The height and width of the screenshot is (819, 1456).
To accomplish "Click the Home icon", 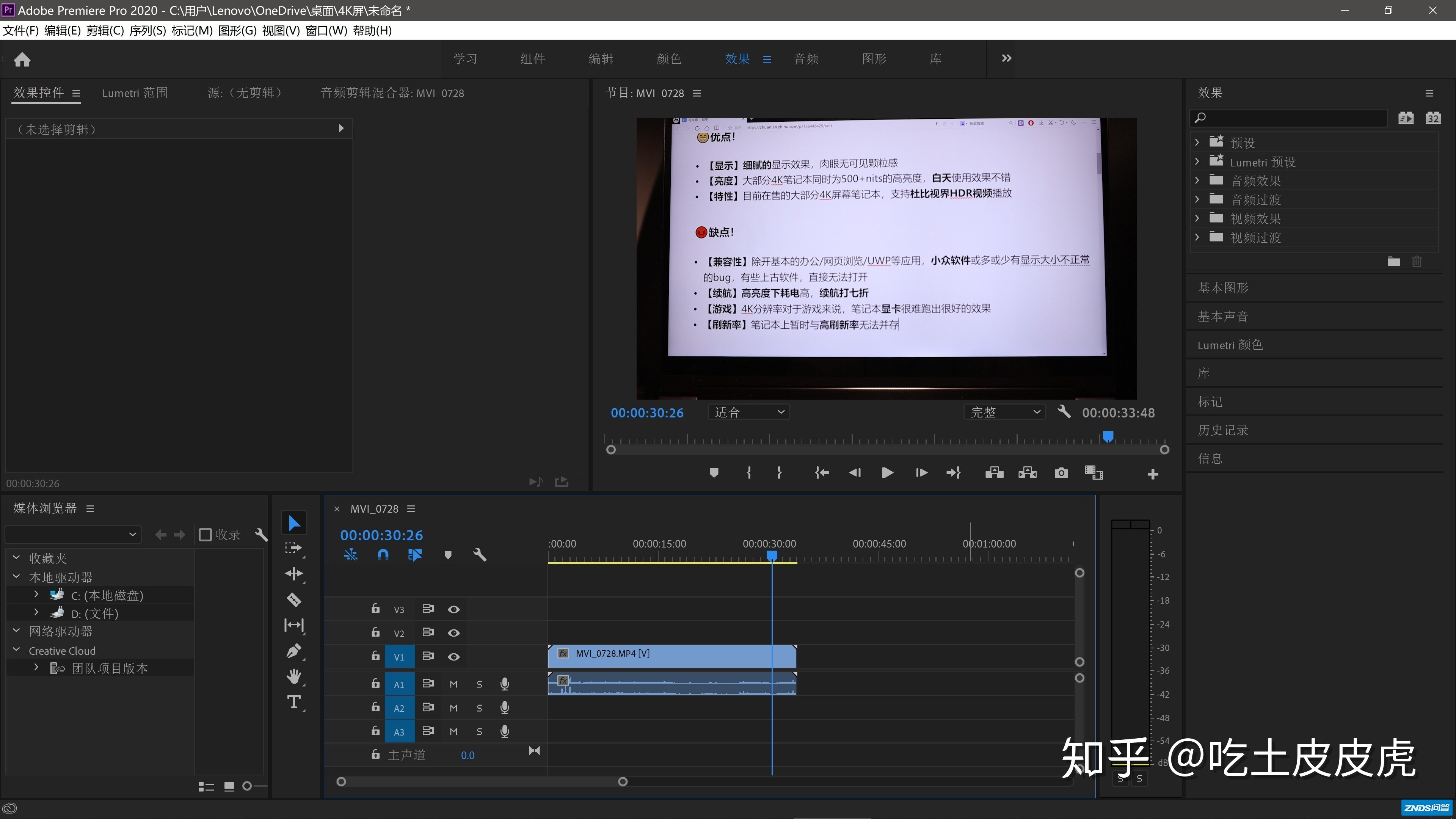I will pos(22,60).
